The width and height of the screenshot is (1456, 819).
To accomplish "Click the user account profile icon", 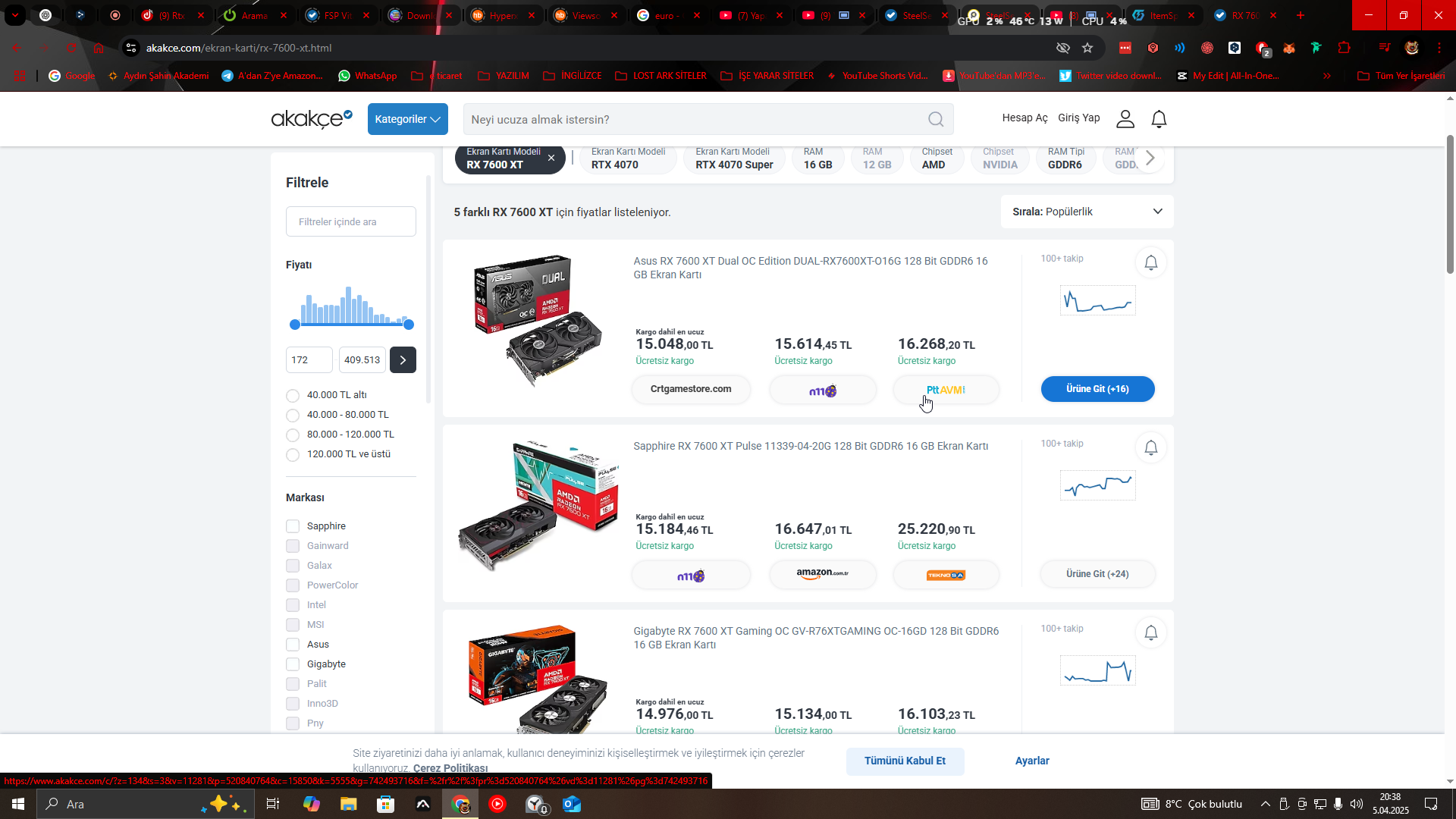I will point(1125,119).
